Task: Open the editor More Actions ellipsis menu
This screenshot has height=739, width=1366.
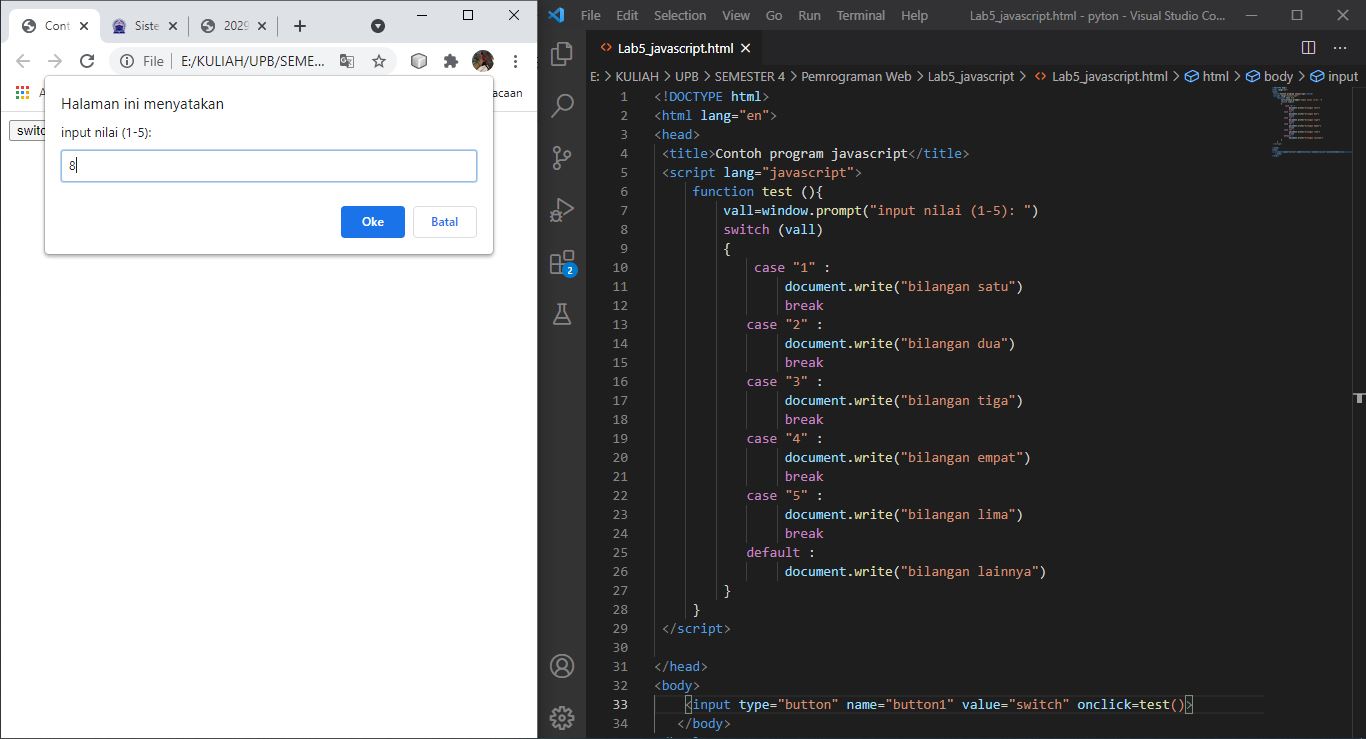Action: pos(1340,47)
